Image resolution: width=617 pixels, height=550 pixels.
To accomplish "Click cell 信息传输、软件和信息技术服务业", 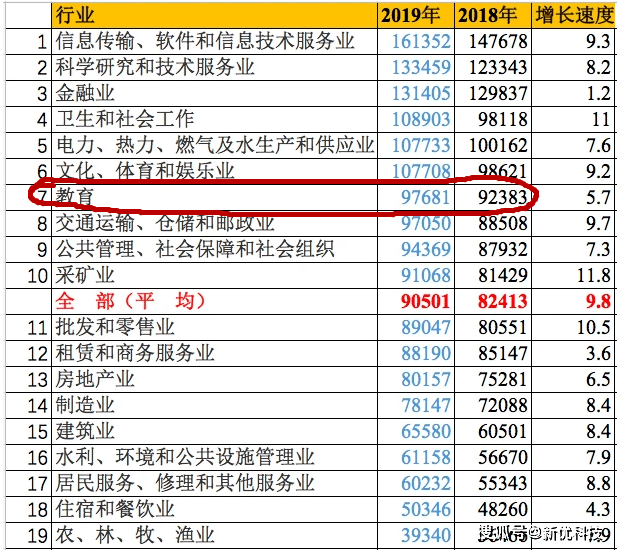I will (214, 41).
